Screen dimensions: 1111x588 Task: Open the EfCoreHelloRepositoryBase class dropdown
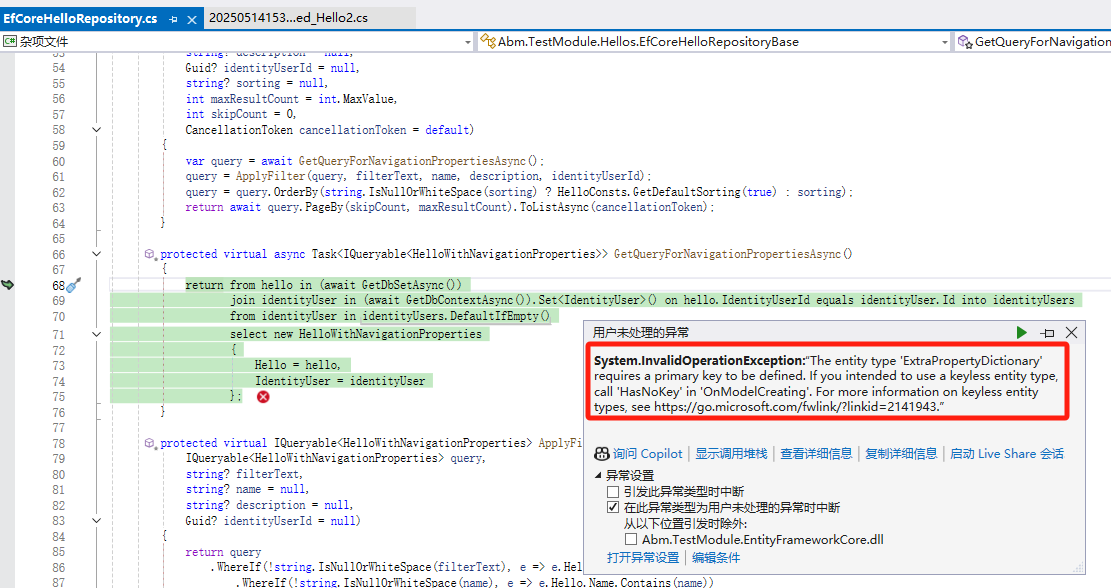[x=944, y=42]
